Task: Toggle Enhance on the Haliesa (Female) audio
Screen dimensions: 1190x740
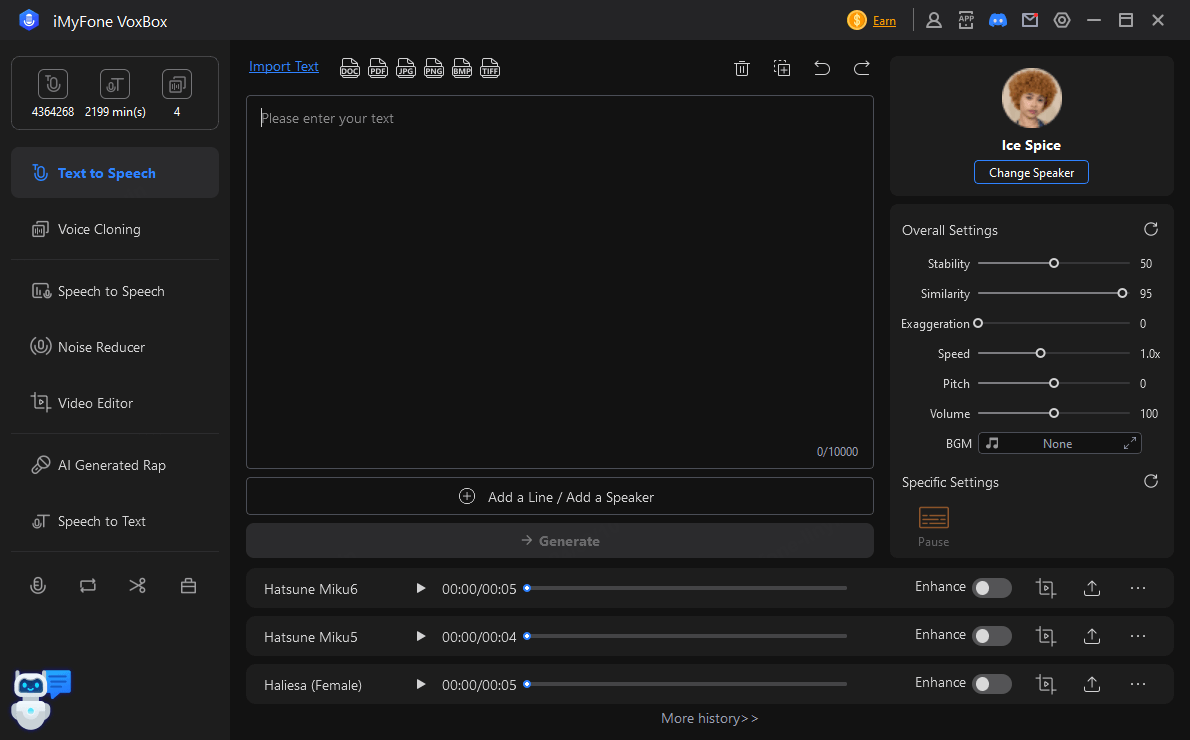Action: coord(992,684)
